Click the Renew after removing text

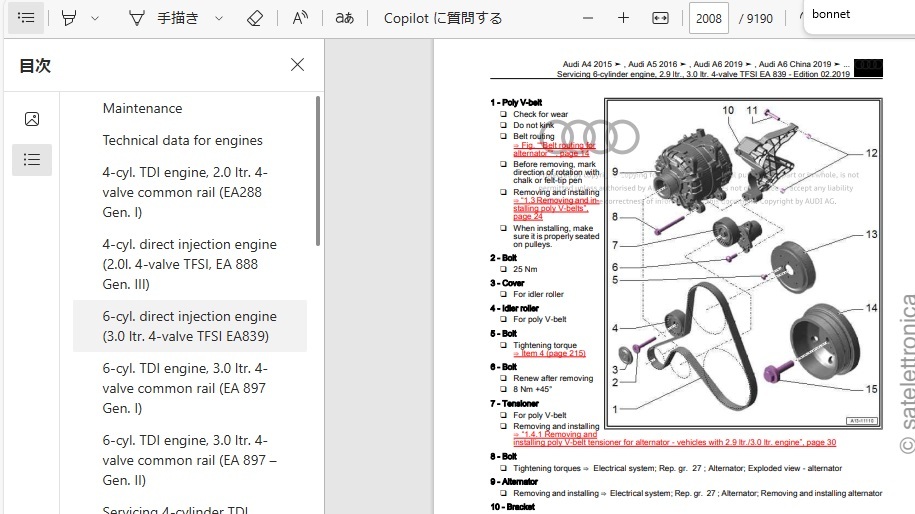[553, 378]
